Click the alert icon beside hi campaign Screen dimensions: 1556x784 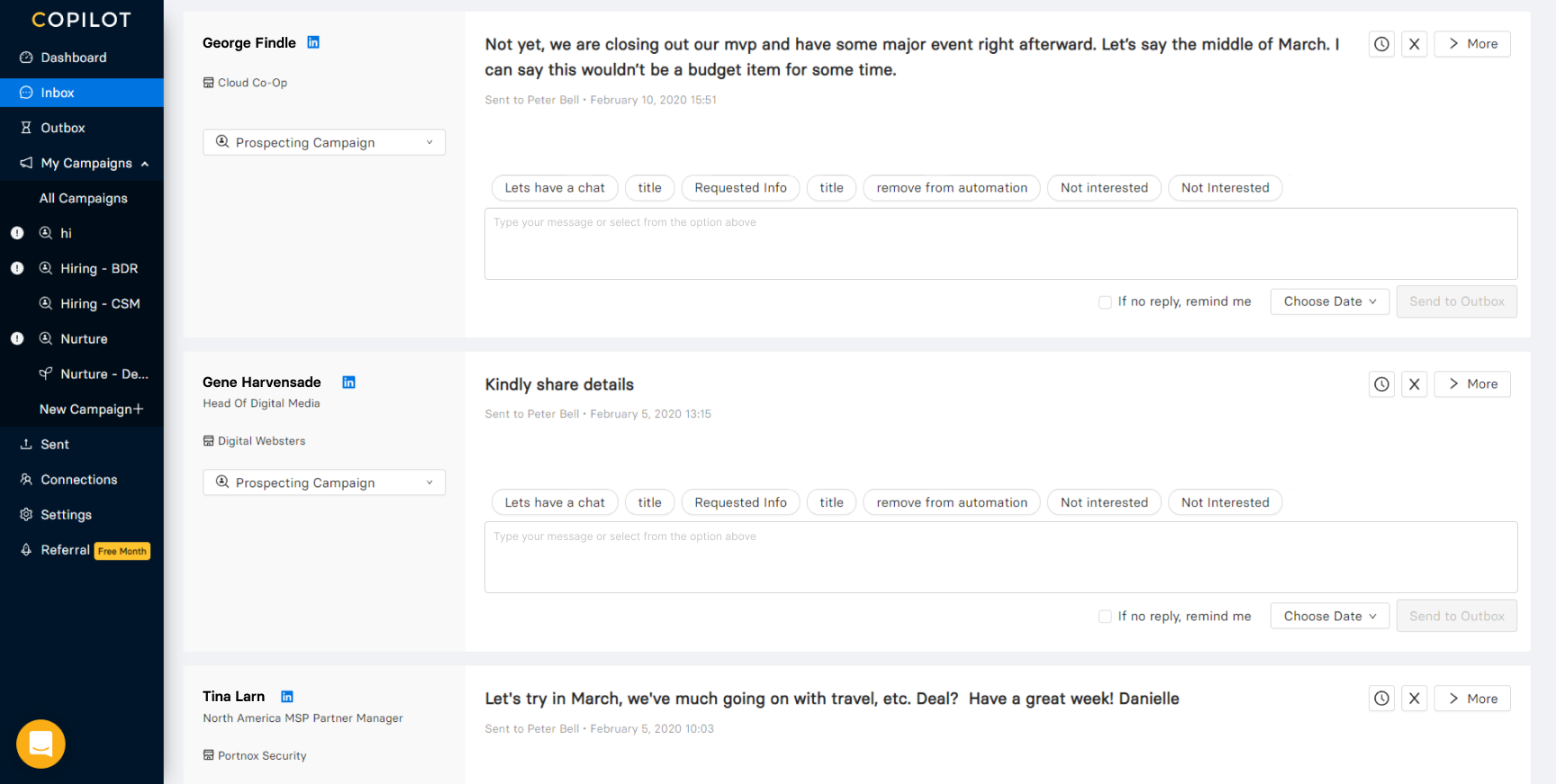pyautogui.click(x=17, y=233)
